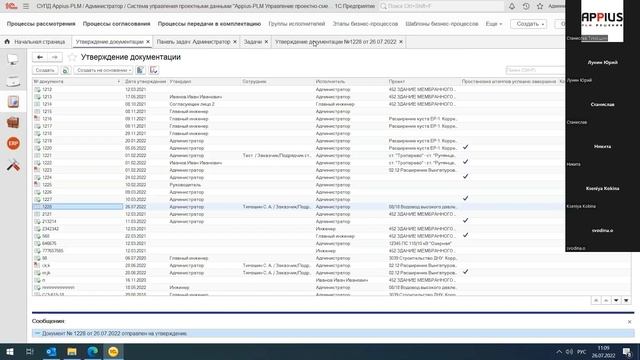
Task: Click the Создать button in the list toolbar
Action: coord(45,70)
